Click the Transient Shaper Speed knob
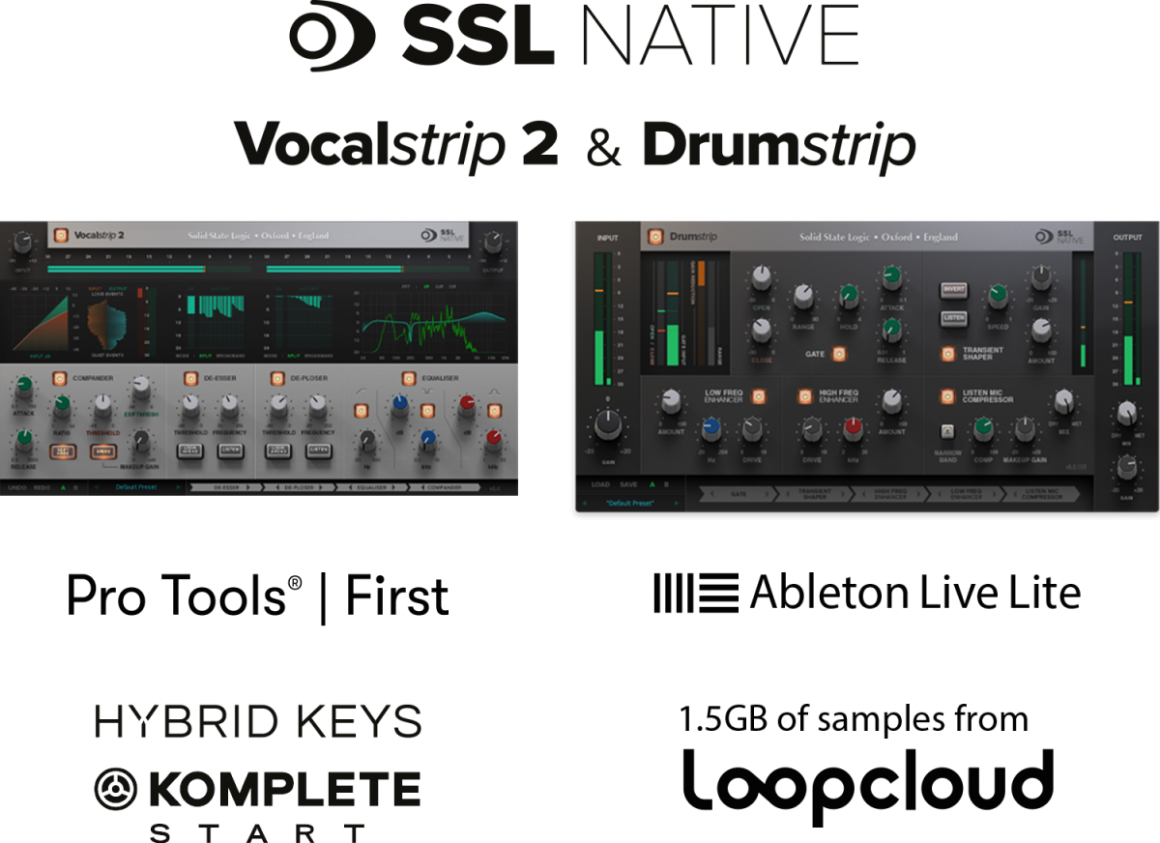 point(997,295)
